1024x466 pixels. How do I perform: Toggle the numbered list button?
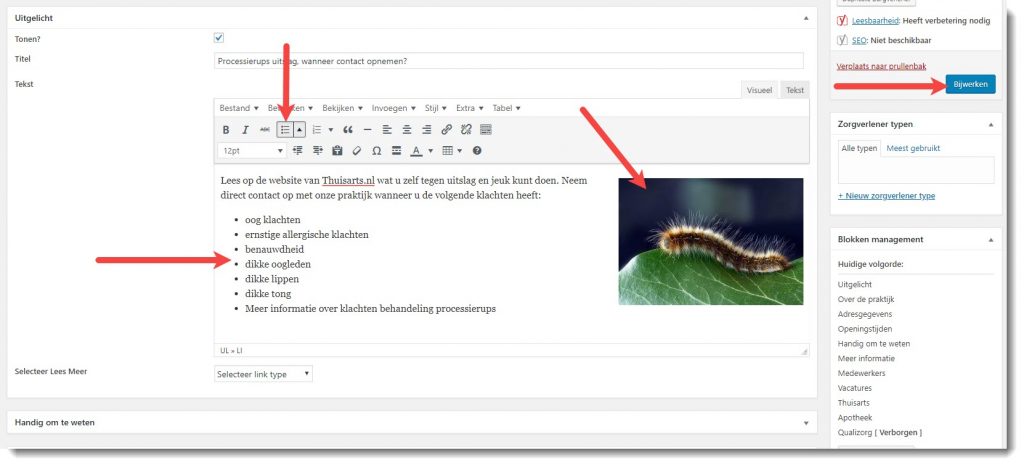coord(317,130)
